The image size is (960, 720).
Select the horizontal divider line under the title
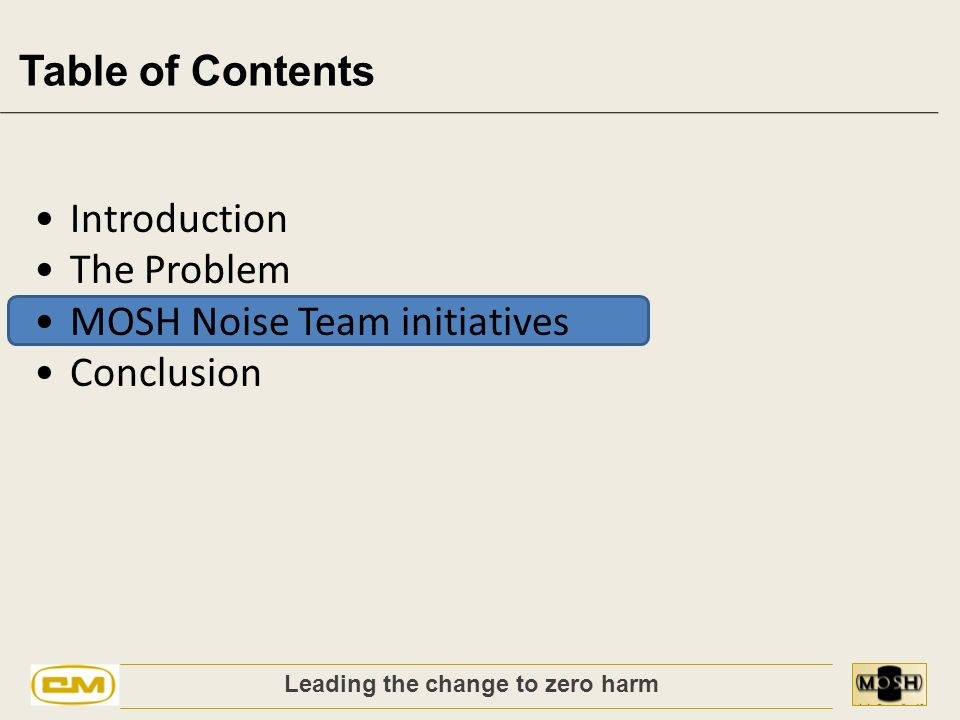tap(469, 113)
